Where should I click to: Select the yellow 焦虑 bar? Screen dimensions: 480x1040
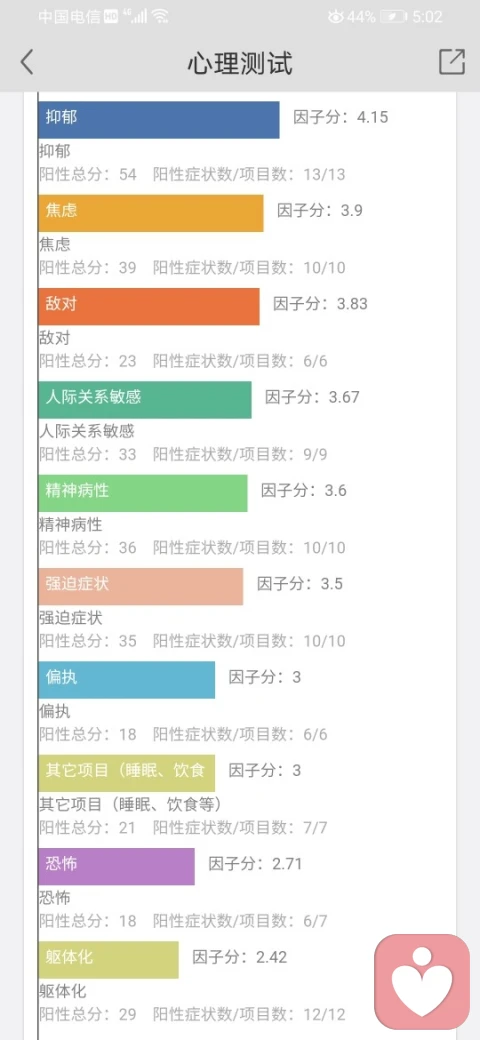click(150, 213)
